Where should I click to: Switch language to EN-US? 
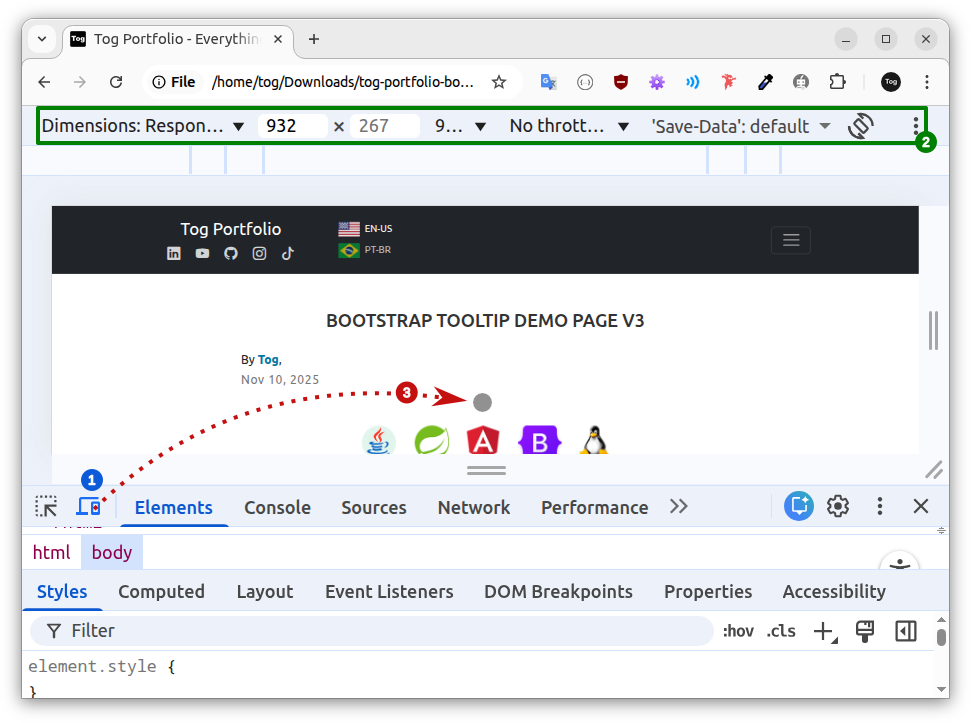click(x=365, y=229)
